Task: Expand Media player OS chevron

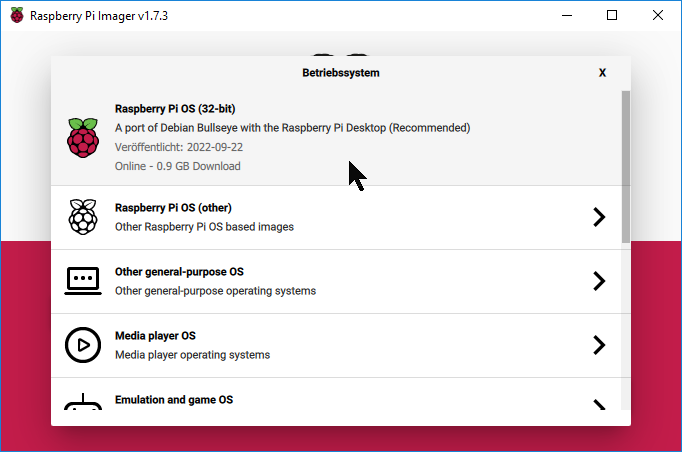Action: pyautogui.click(x=599, y=345)
